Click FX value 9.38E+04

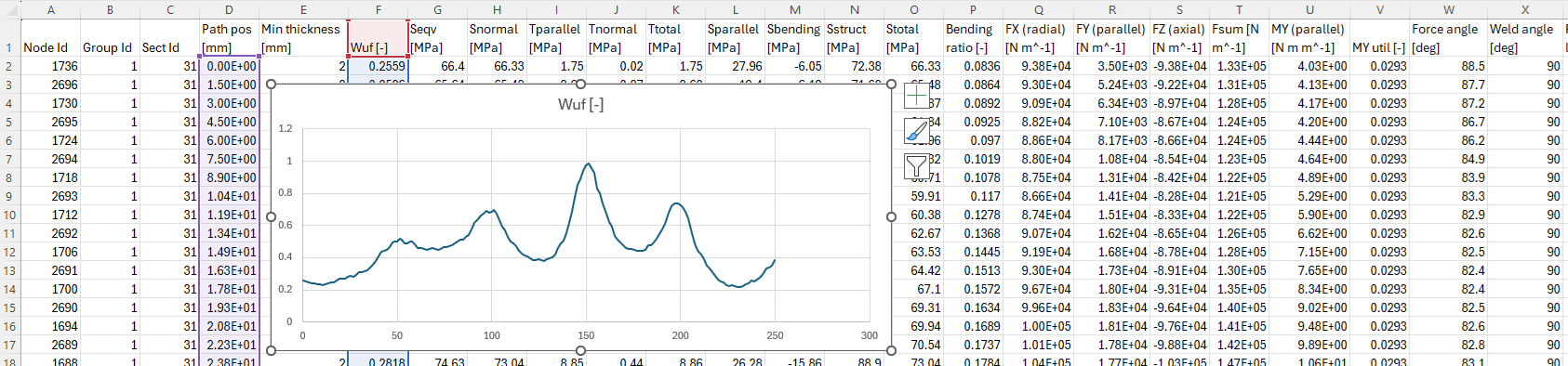pos(1038,66)
